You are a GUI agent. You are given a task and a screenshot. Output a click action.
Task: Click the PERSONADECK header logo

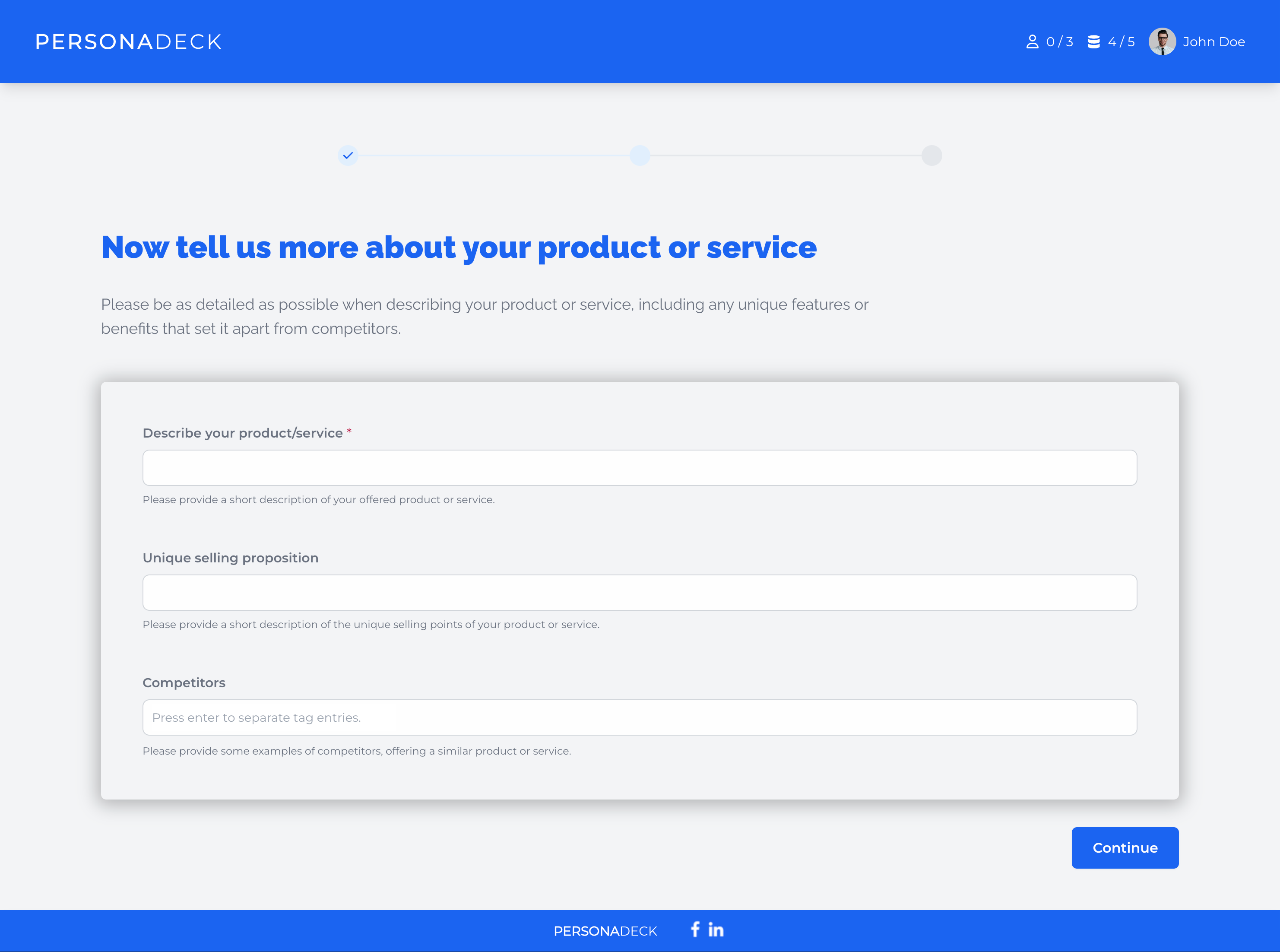pos(128,41)
